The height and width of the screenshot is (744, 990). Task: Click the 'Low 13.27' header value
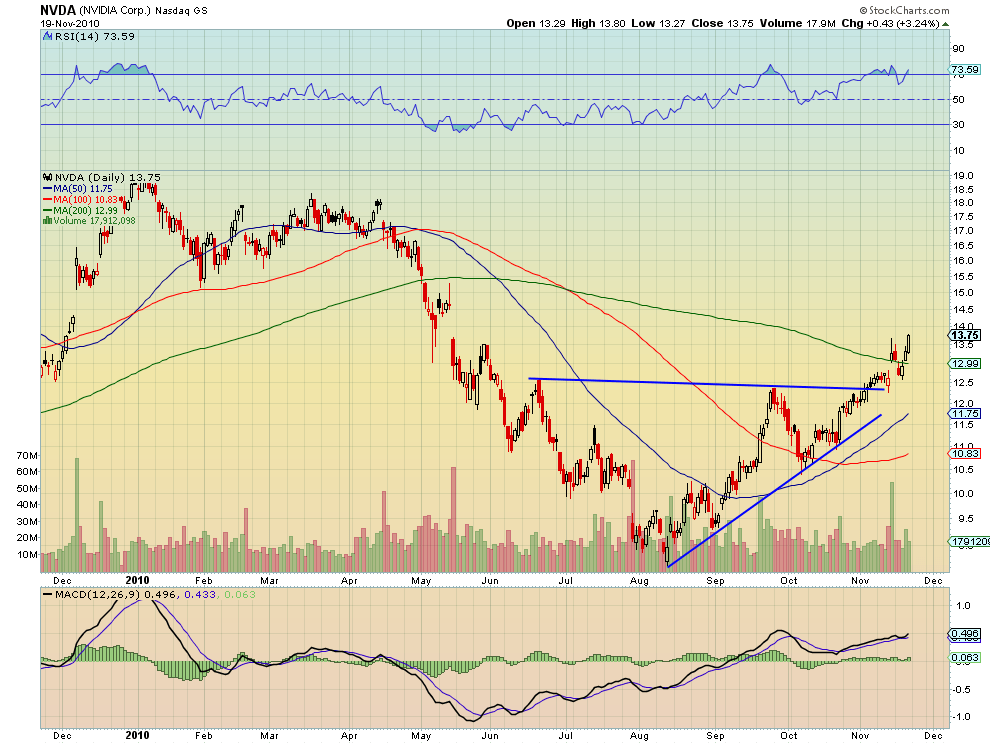point(659,23)
